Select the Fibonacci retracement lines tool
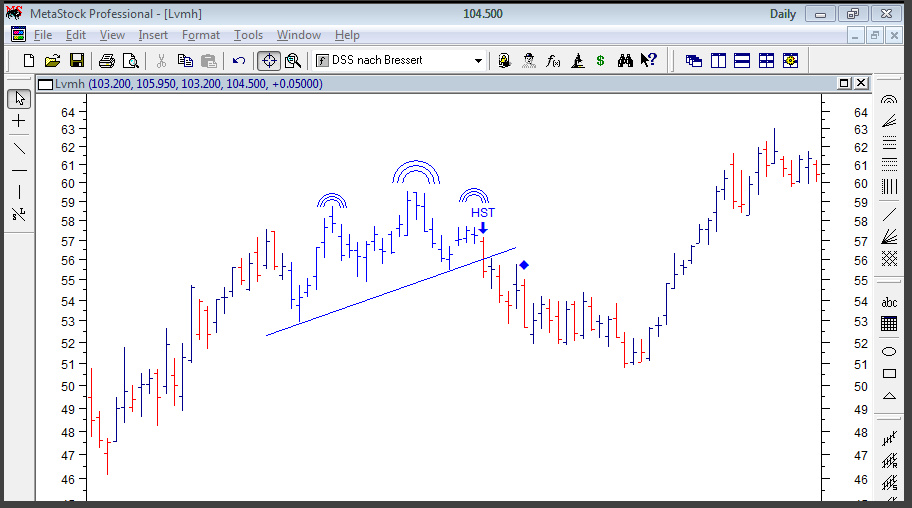Viewport: 912px width, 508px height. (889, 143)
